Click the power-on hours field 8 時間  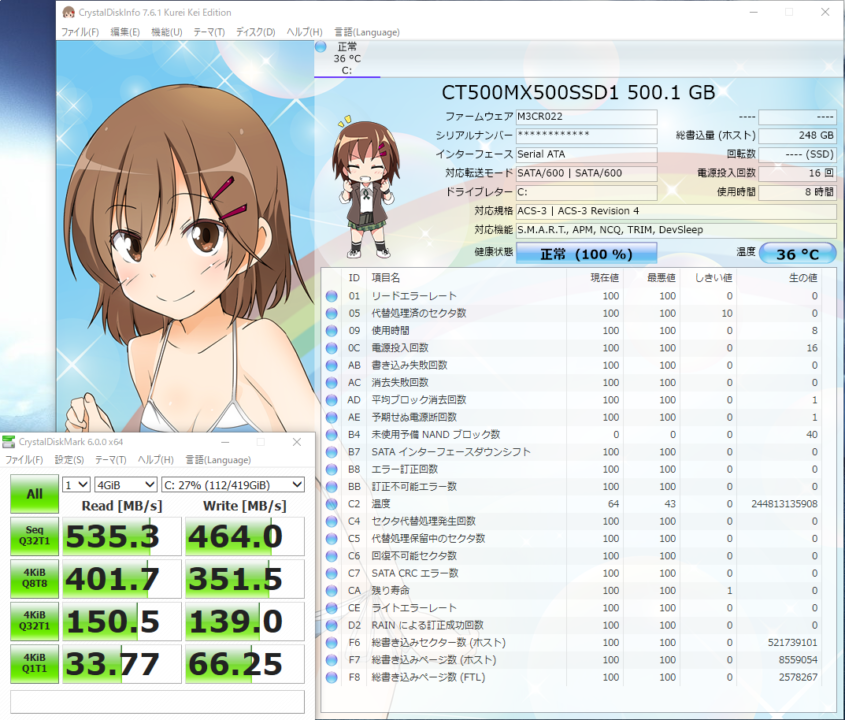coord(798,192)
